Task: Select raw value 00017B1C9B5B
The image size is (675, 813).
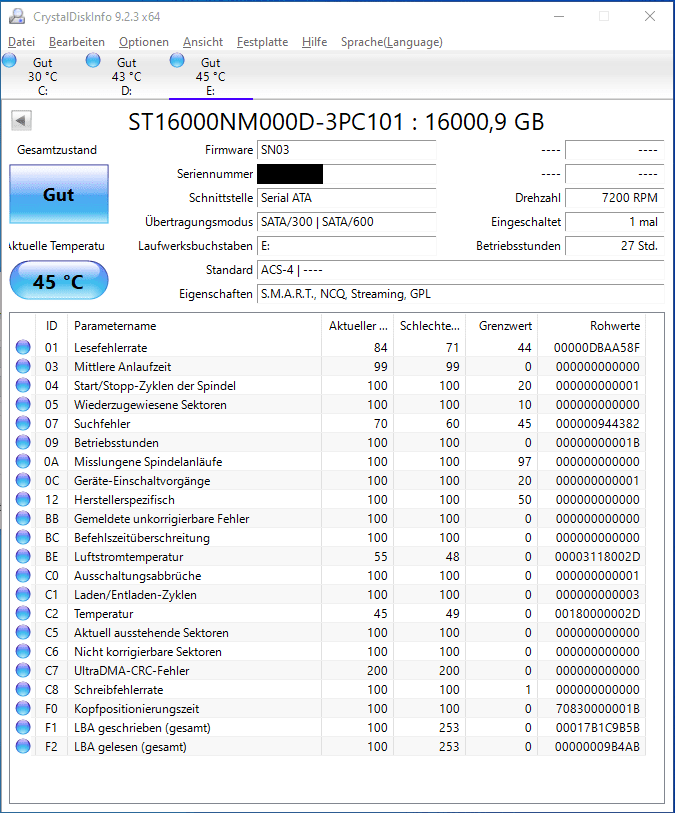Action: pos(598,728)
